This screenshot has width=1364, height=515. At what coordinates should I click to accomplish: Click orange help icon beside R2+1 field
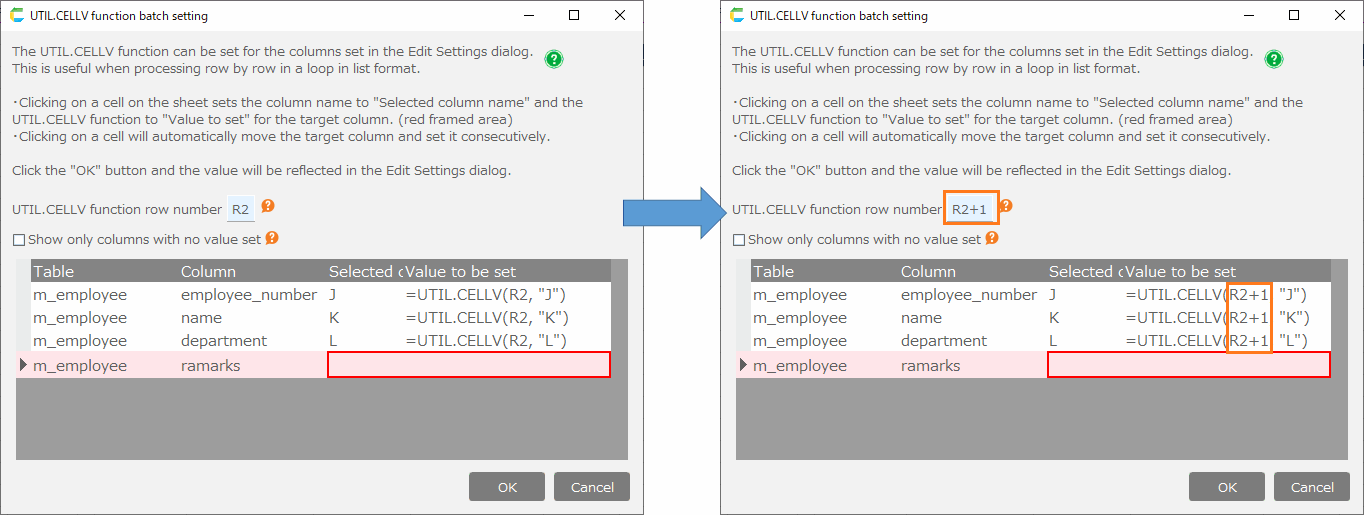point(1006,206)
